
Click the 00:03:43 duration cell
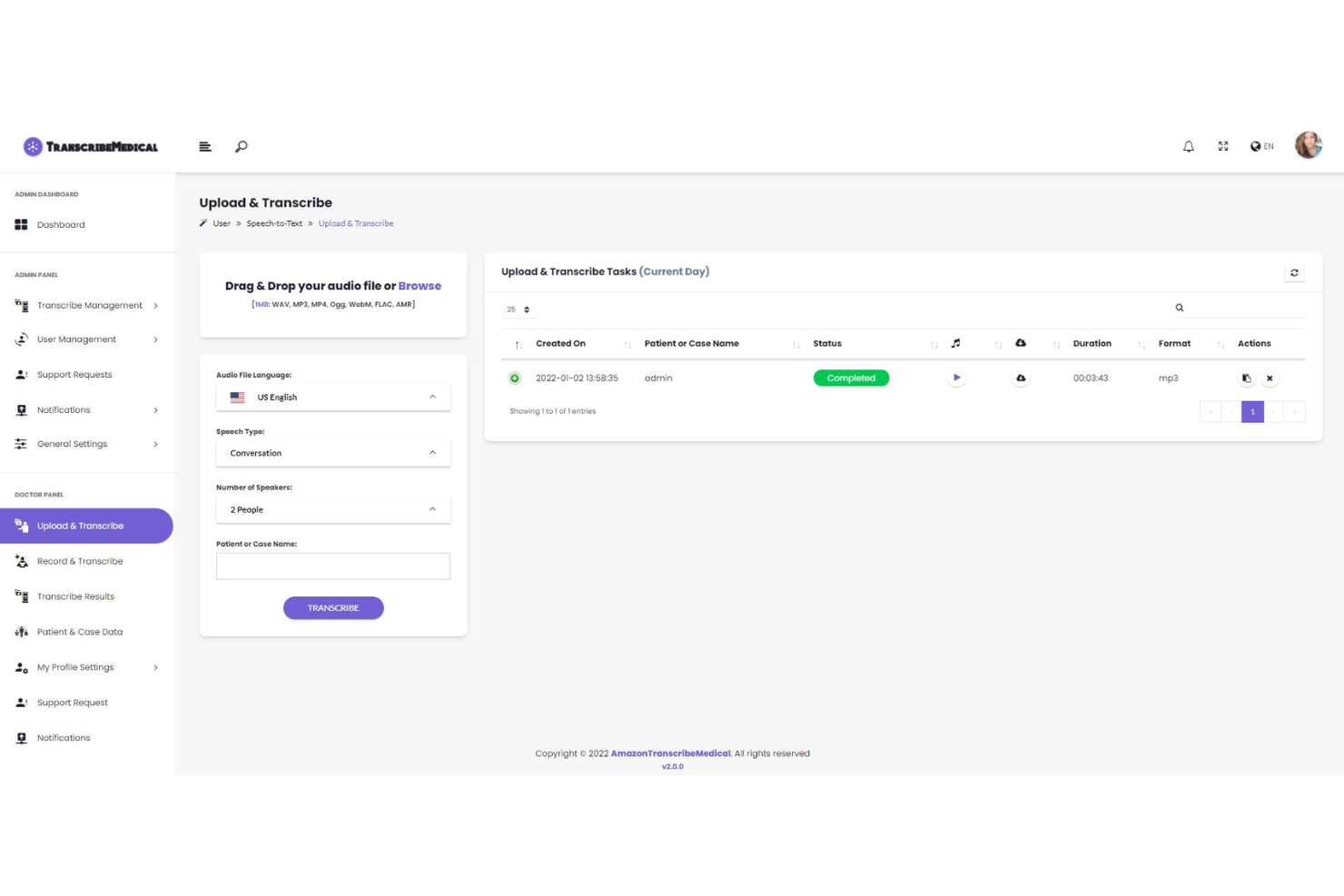coord(1091,378)
